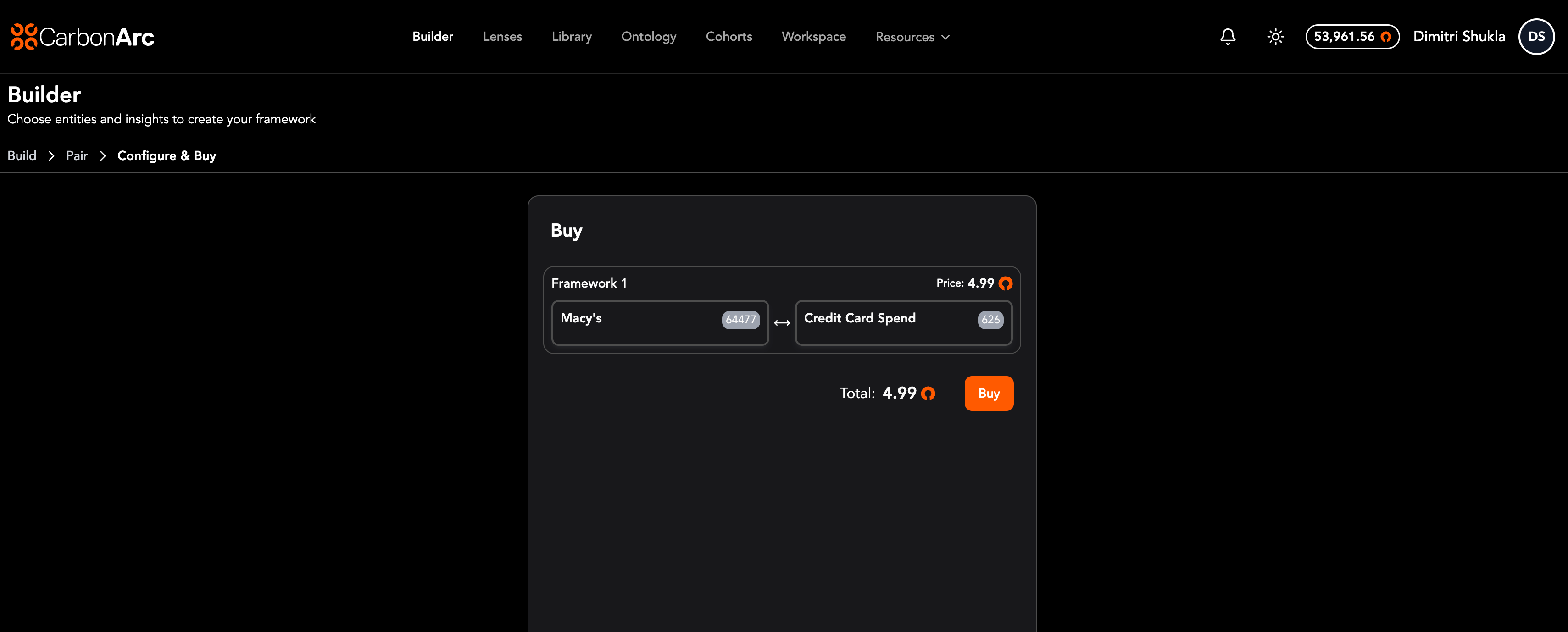Click the Total coin icon
The image size is (1568, 632).
[x=928, y=394]
